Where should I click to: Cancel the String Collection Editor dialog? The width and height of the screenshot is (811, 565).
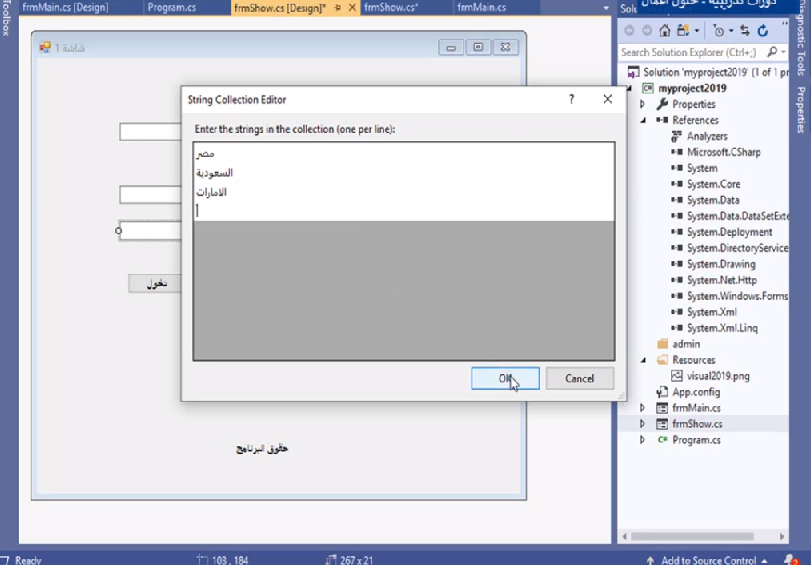pos(579,378)
